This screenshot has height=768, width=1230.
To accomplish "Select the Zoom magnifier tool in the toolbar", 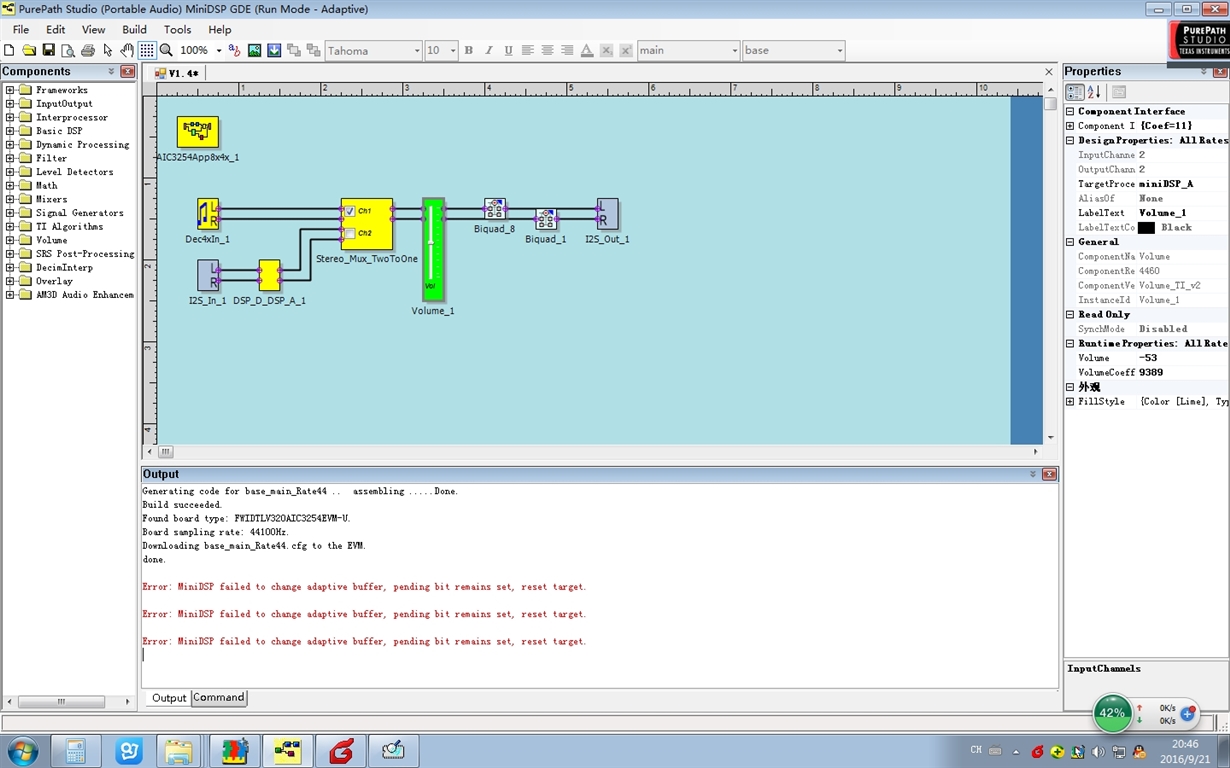I will coord(166,50).
